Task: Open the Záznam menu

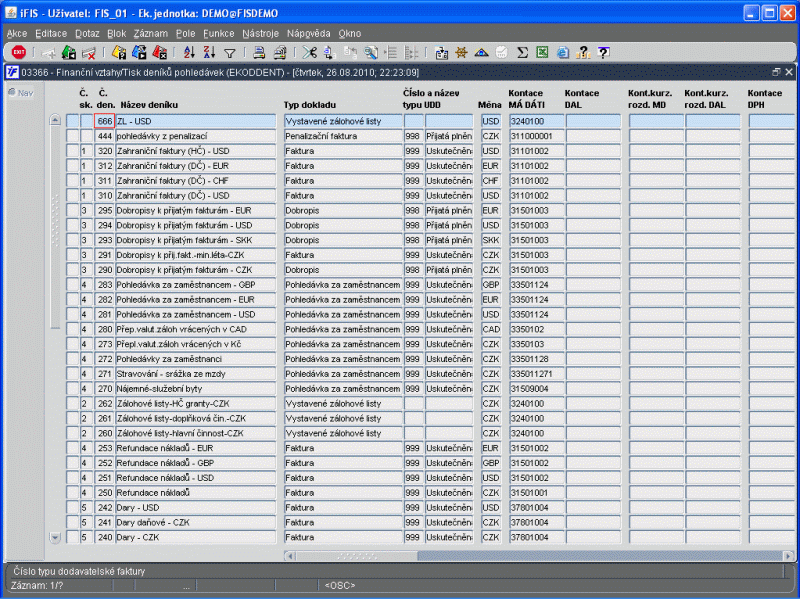Action: click(x=151, y=34)
